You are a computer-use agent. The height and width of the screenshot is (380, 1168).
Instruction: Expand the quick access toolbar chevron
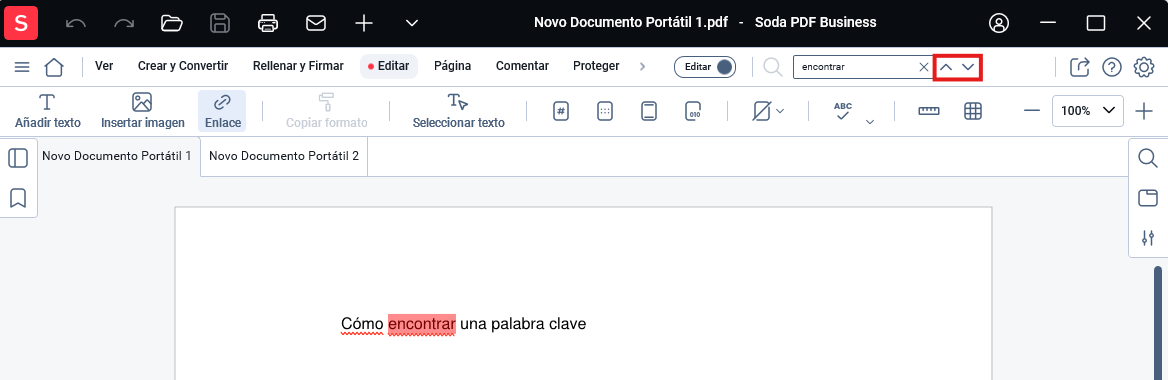[412, 23]
